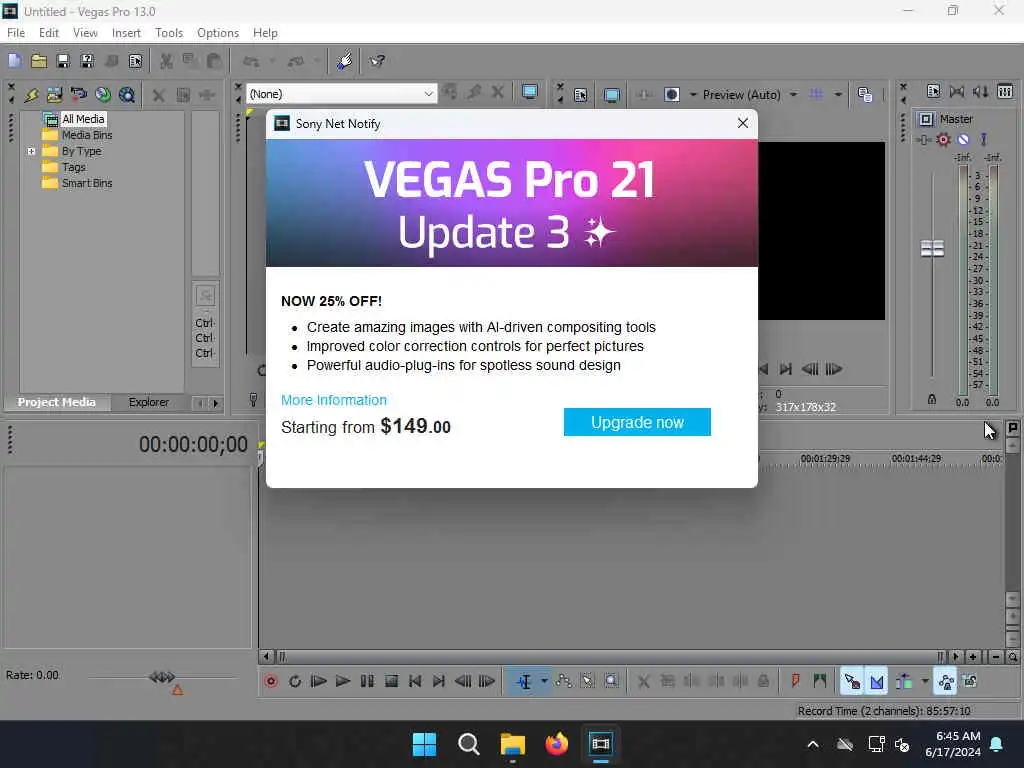Open the Tools menu
Image resolution: width=1024 pixels, height=768 pixels.
tap(169, 33)
